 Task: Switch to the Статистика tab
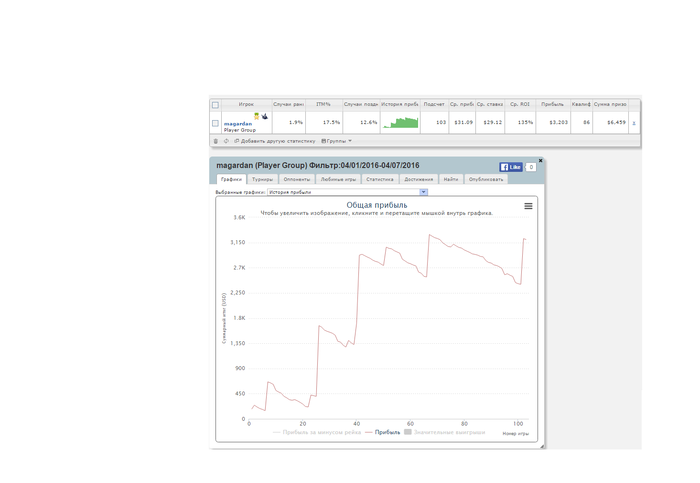click(379, 179)
